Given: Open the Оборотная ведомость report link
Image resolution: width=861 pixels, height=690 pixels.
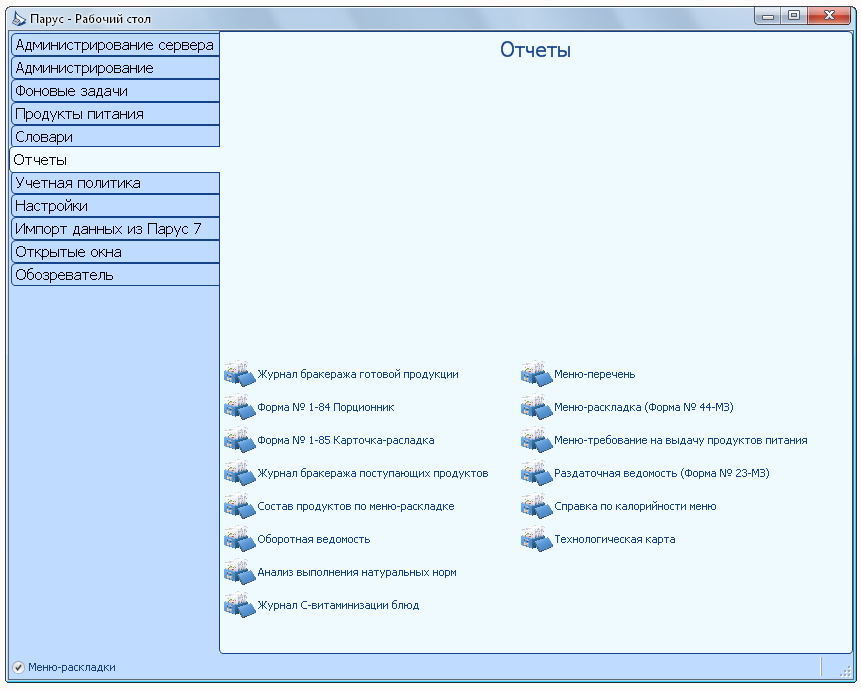Looking at the screenshot, I should pyautogui.click(x=314, y=539).
